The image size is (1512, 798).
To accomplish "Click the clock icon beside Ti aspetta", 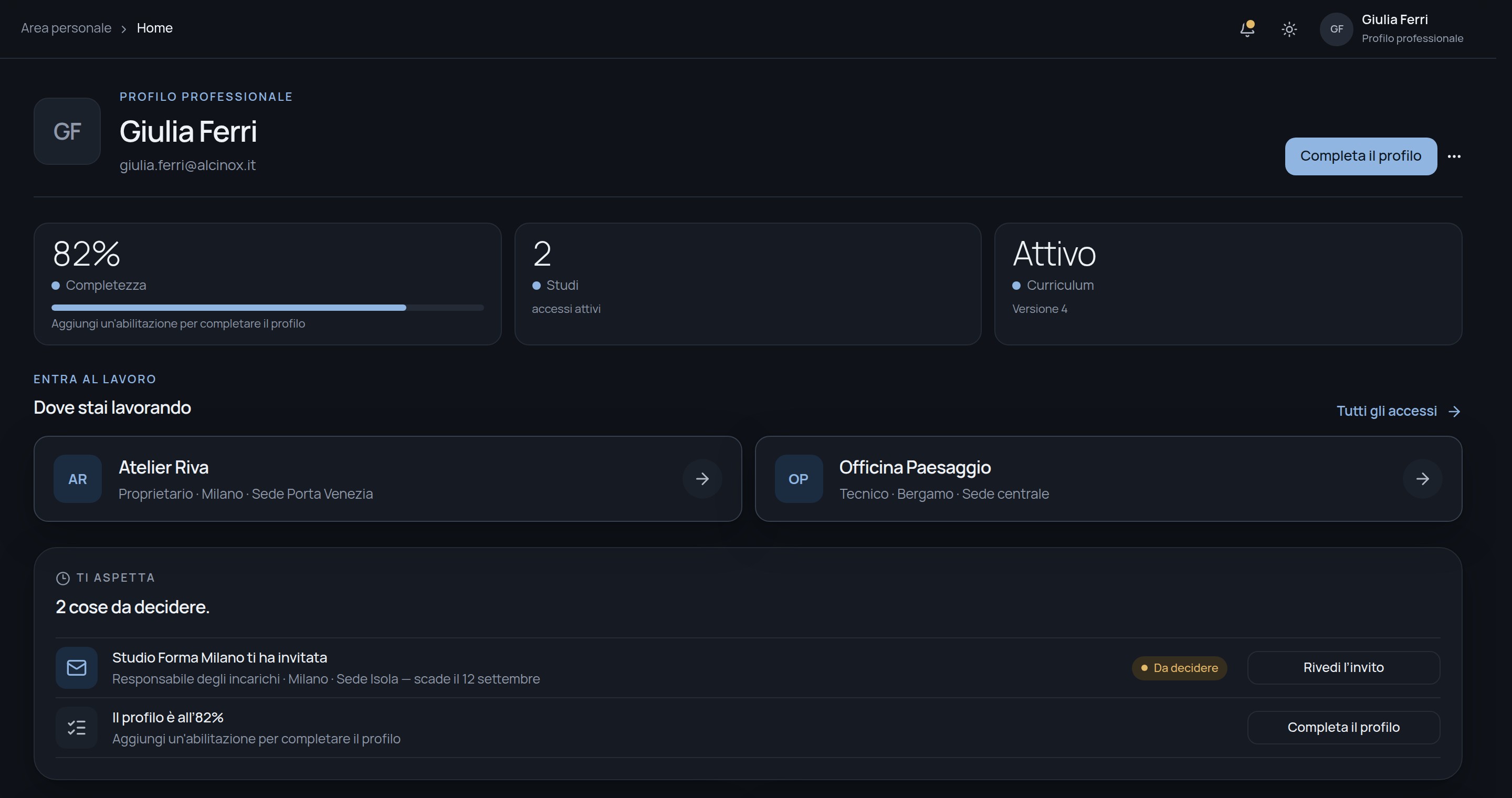I will 63,578.
